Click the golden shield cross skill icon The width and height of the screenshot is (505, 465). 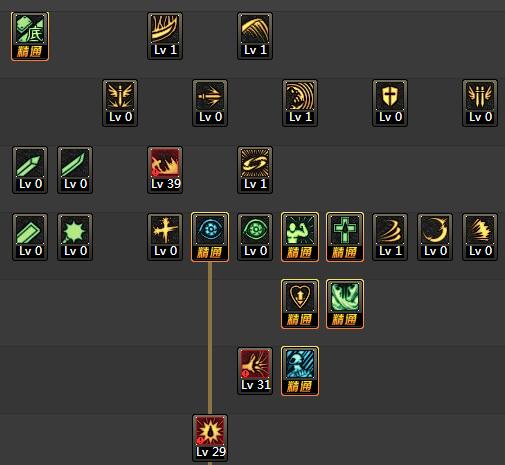tap(390, 103)
